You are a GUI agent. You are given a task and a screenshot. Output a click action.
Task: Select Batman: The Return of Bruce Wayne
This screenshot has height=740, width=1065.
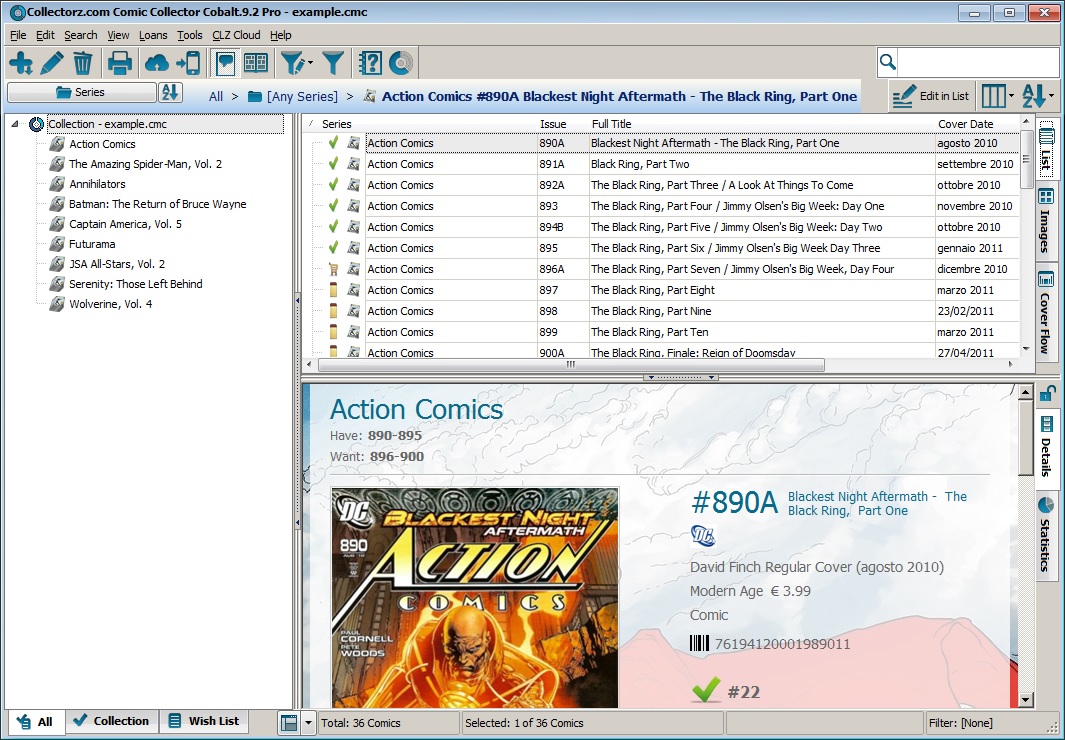pyautogui.click(x=158, y=204)
